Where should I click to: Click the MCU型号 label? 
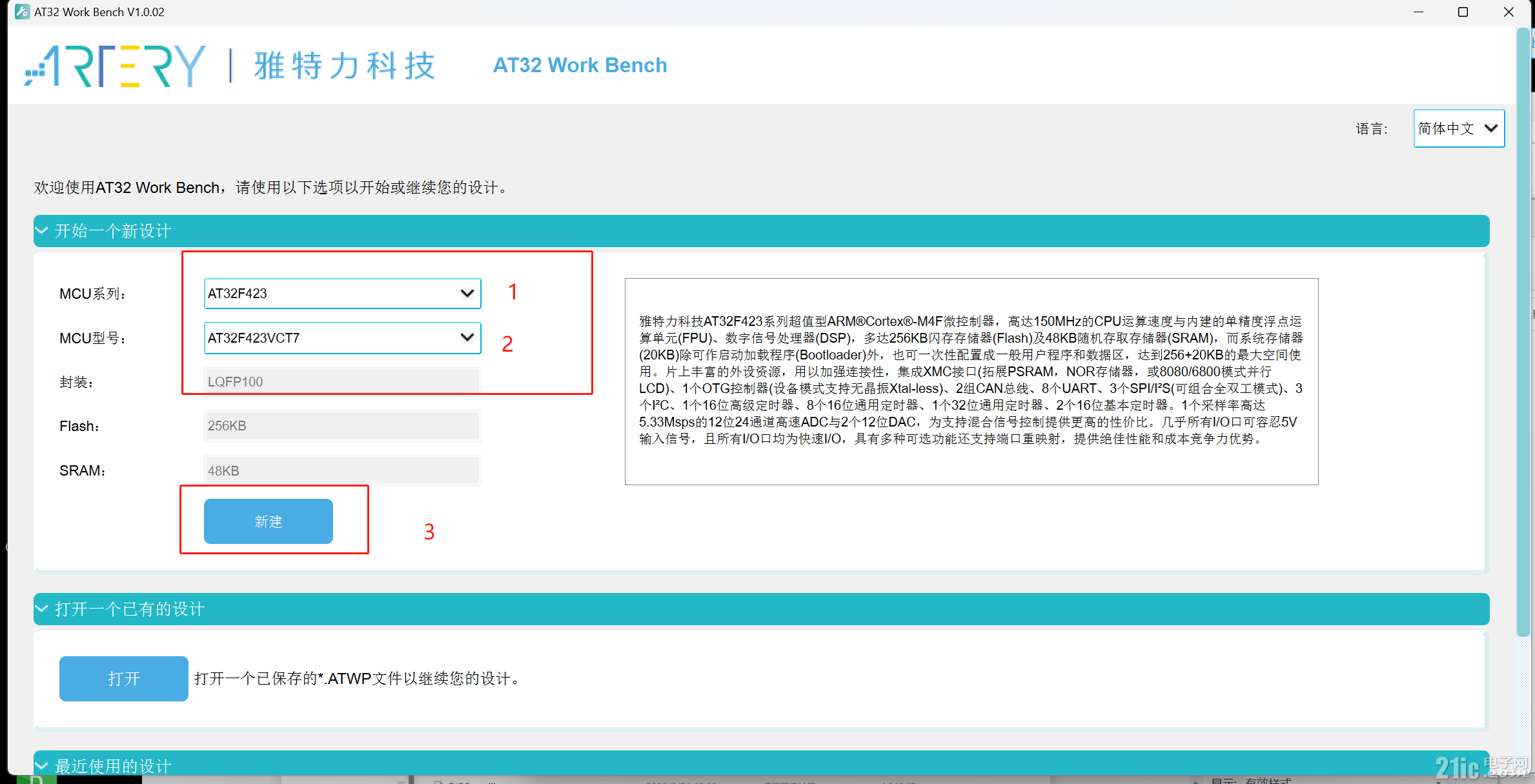92,338
